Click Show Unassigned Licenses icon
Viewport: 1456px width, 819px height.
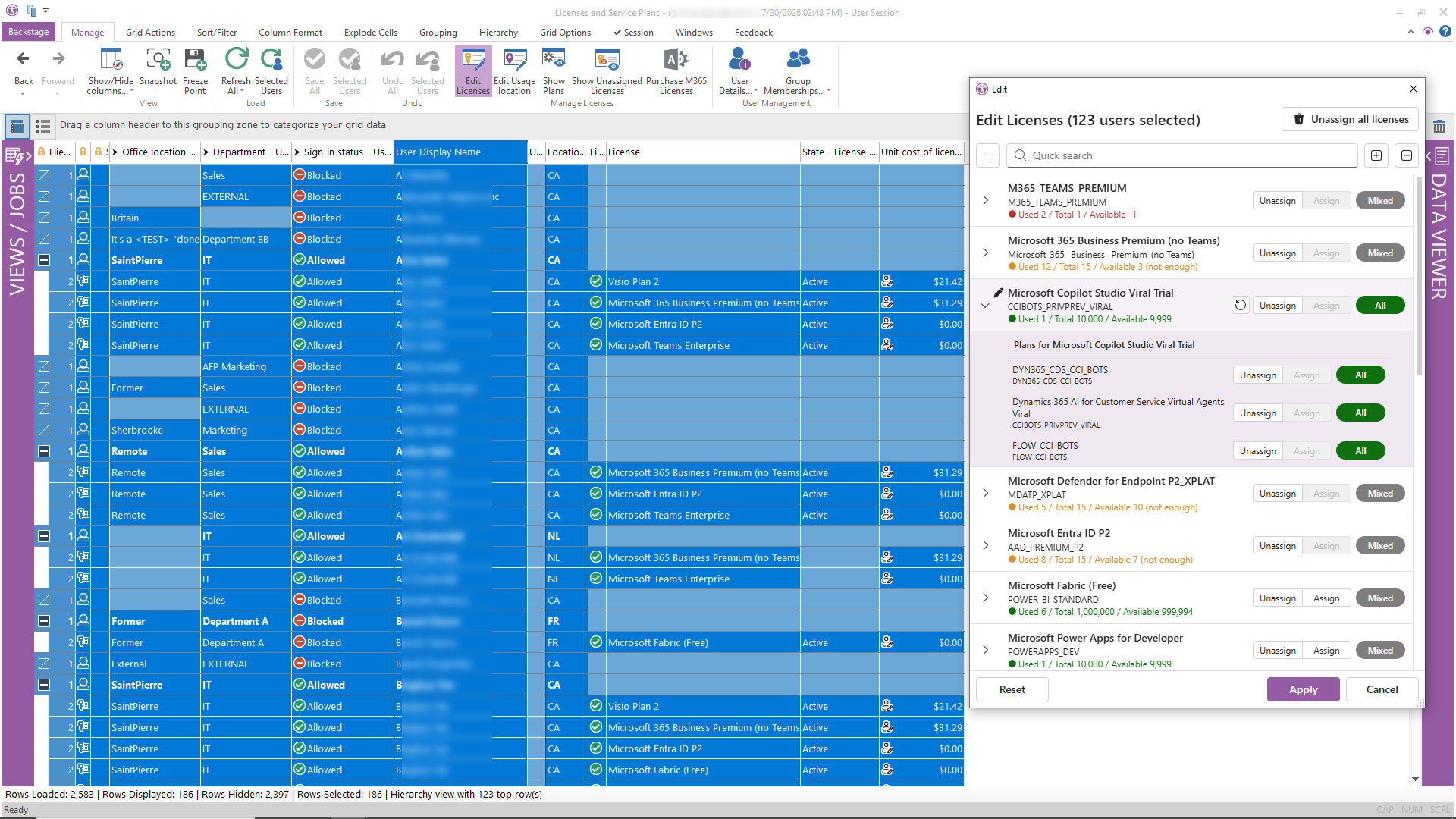[x=607, y=60]
